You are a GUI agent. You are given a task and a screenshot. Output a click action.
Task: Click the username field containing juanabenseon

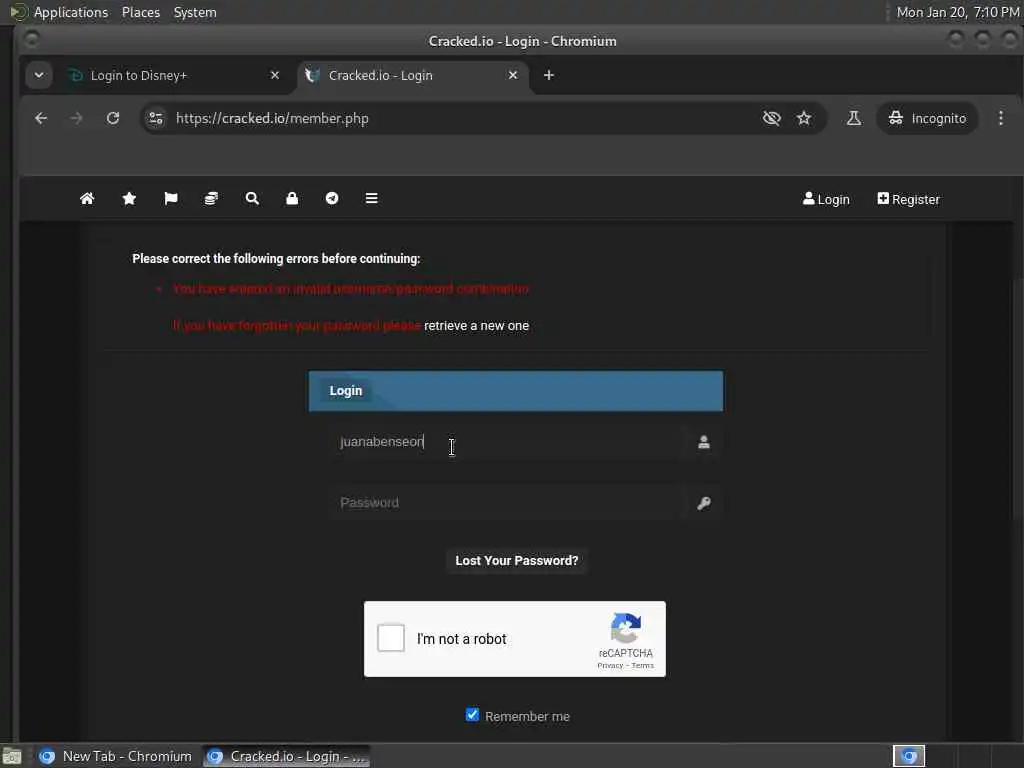pyautogui.click(x=506, y=442)
